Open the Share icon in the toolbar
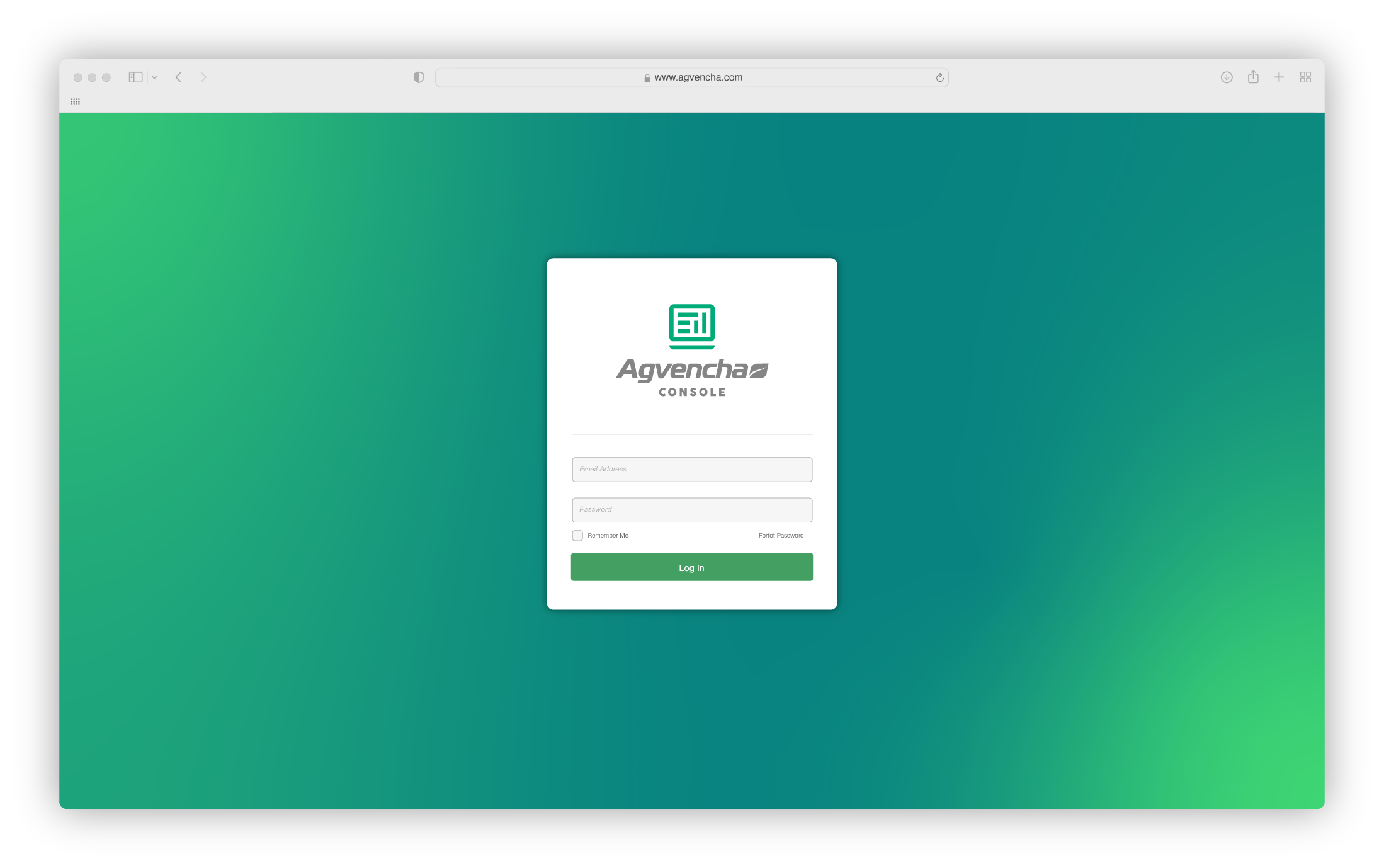This screenshot has height=868, width=1384. (x=1253, y=77)
